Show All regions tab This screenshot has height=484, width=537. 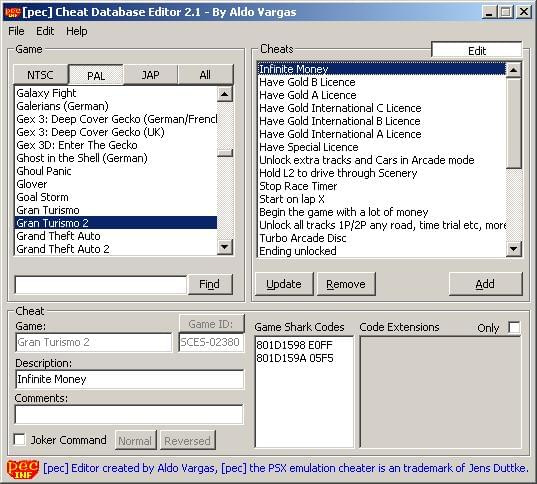pyautogui.click(x=205, y=75)
